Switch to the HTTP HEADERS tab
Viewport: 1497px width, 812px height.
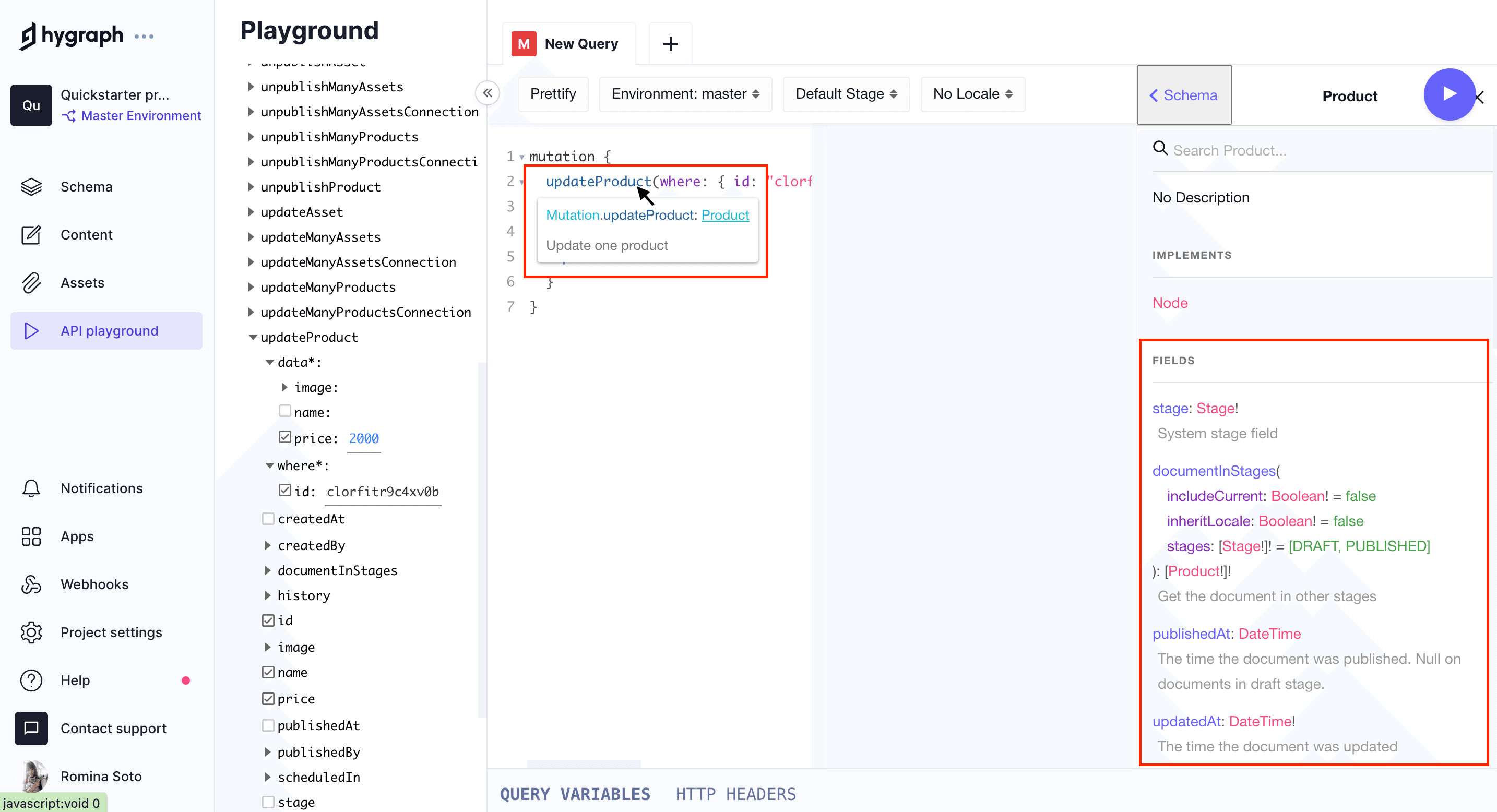click(735, 793)
